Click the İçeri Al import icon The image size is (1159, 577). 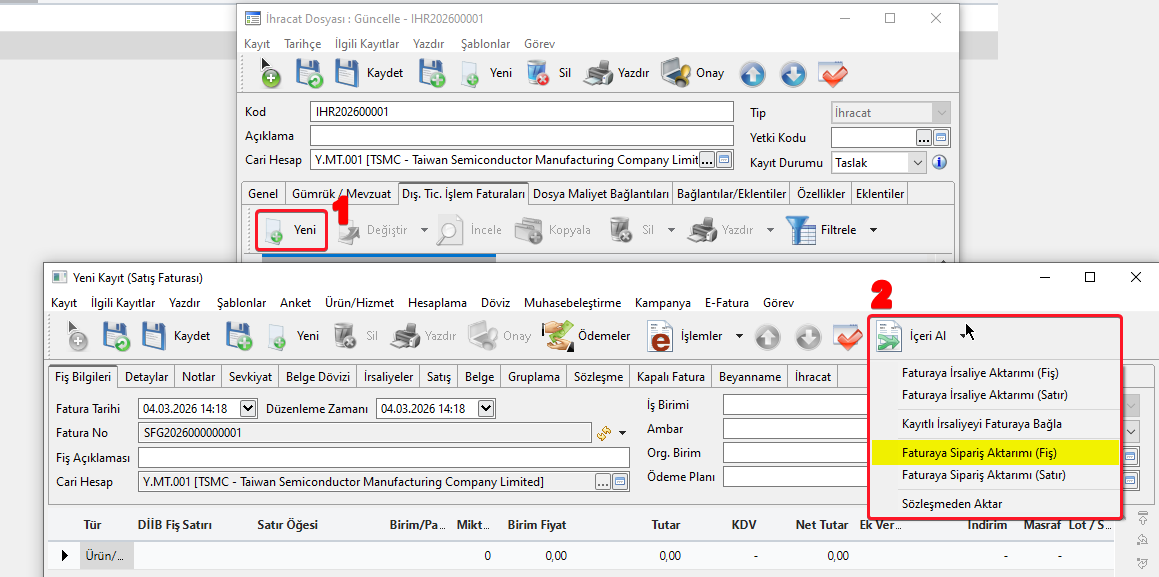click(888, 337)
